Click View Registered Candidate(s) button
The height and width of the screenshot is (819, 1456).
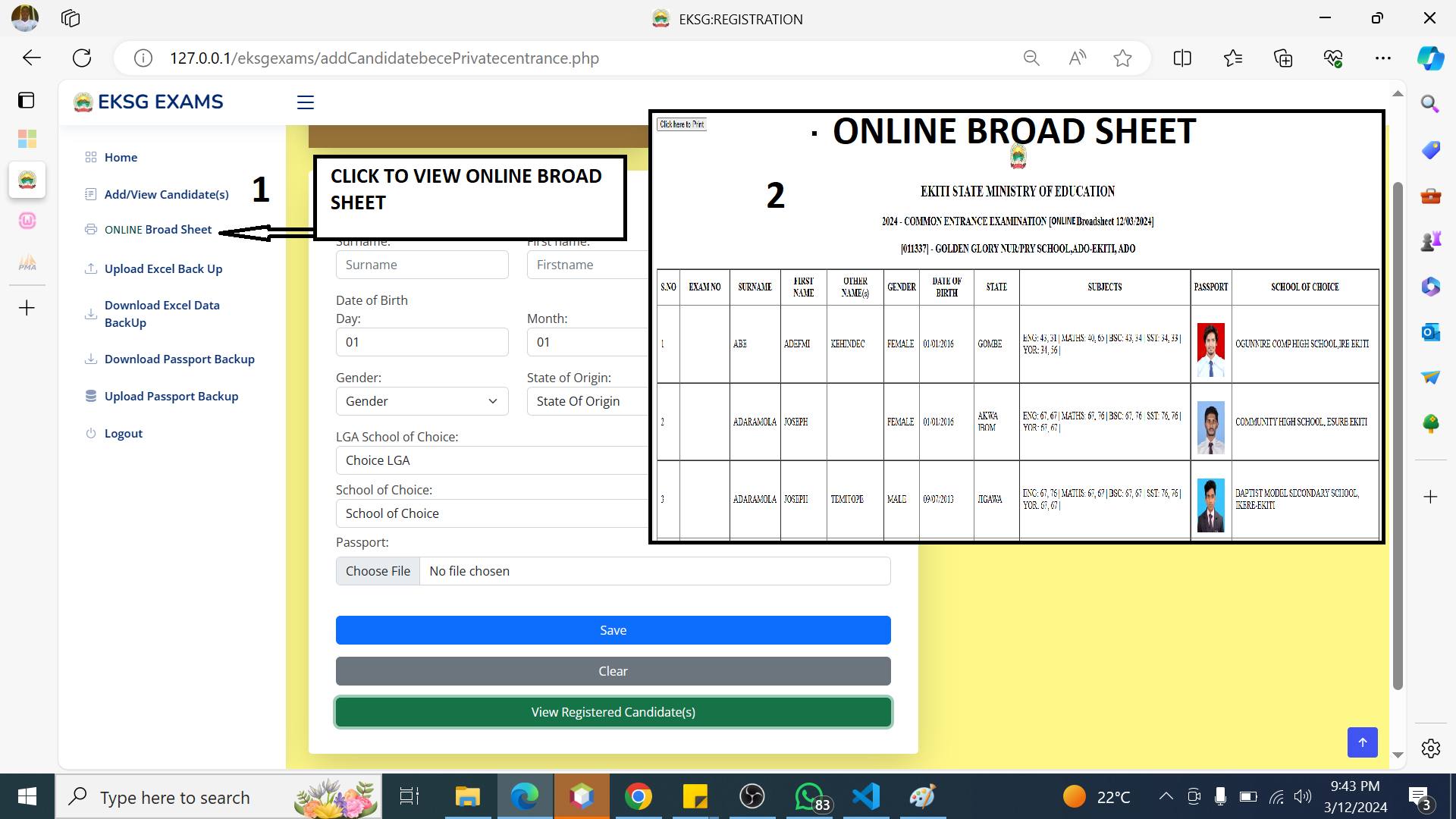pyautogui.click(x=613, y=712)
